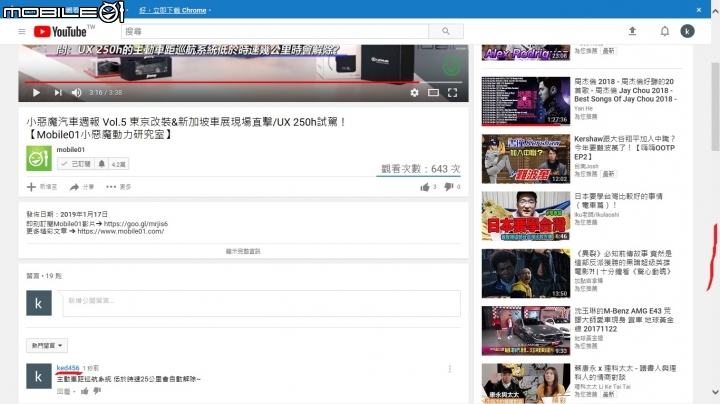Screen dimensions: 720x404
Task: Open the mobile01 channel avatar
Action: point(39,158)
